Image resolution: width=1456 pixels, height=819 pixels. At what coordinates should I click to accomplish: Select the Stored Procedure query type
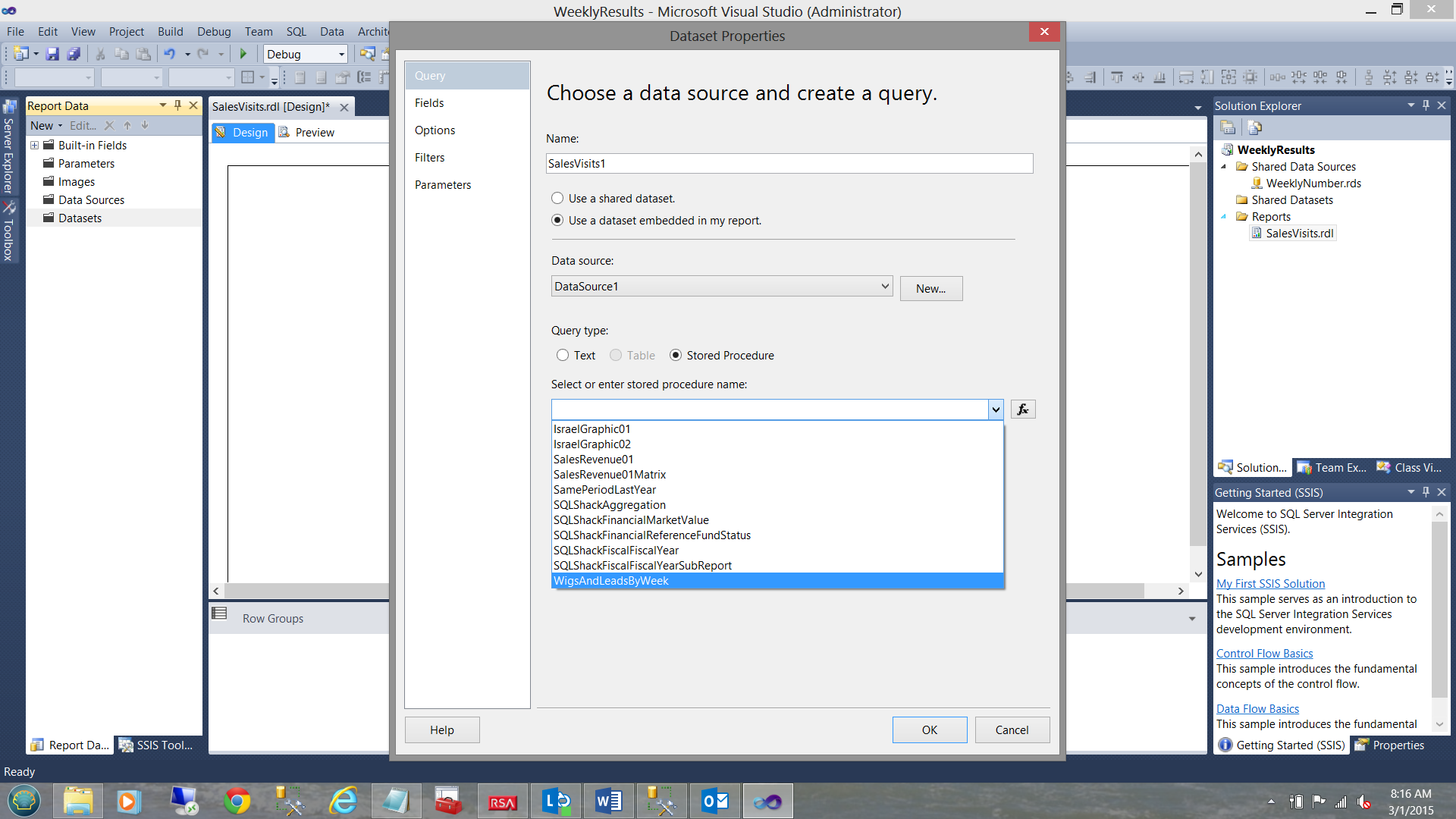tap(676, 355)
